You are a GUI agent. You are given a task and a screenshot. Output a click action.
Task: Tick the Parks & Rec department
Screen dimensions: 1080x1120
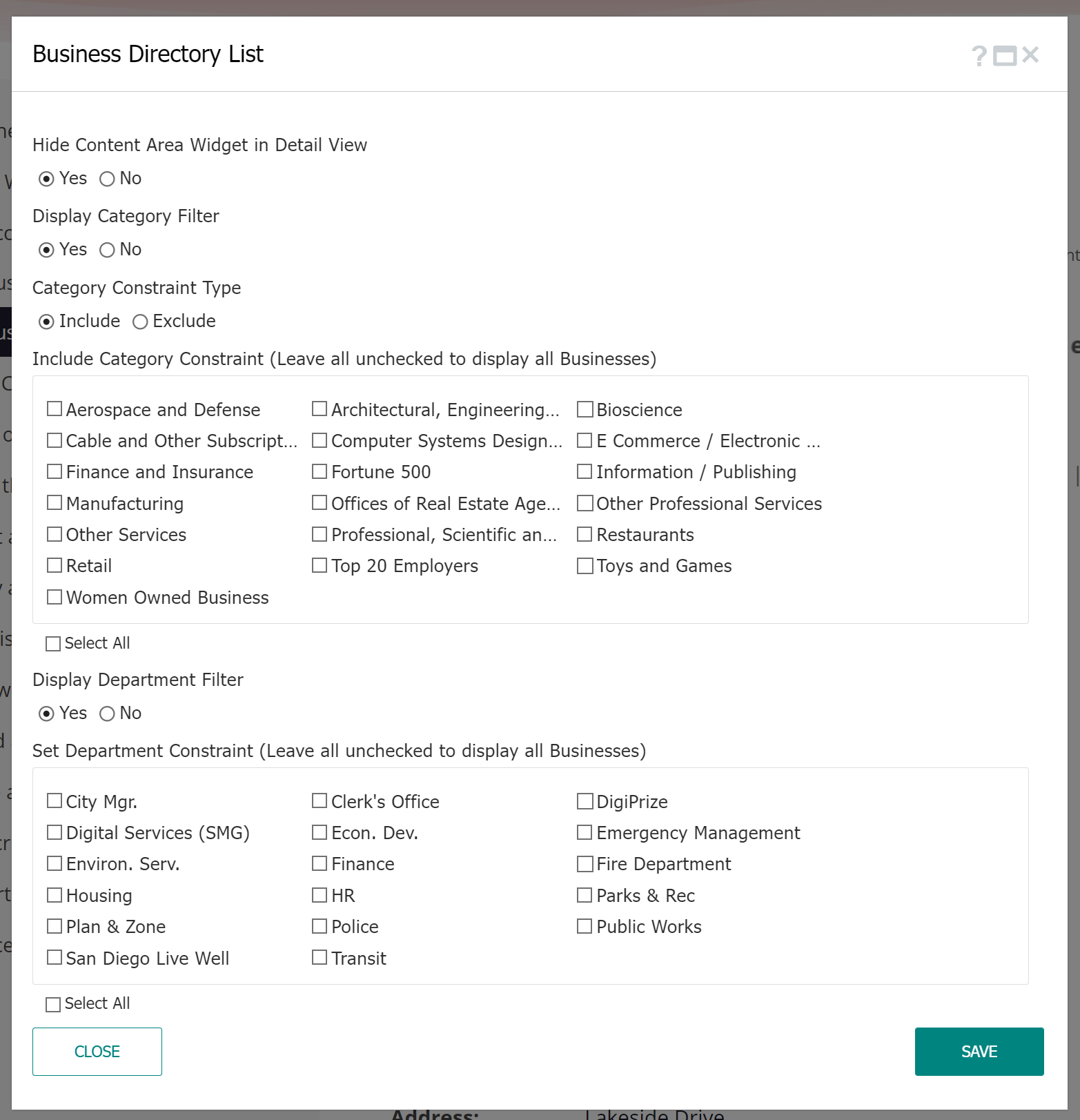pyautogui.click(x=585, y=895)
